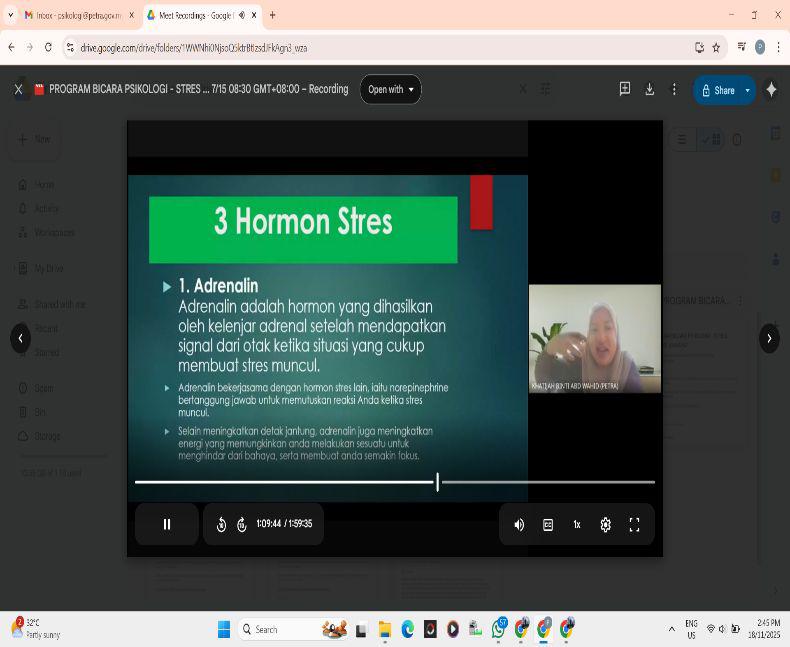Enter fullscreen video mode
This screenshot has height=647, width=790.
coord(634,524)
